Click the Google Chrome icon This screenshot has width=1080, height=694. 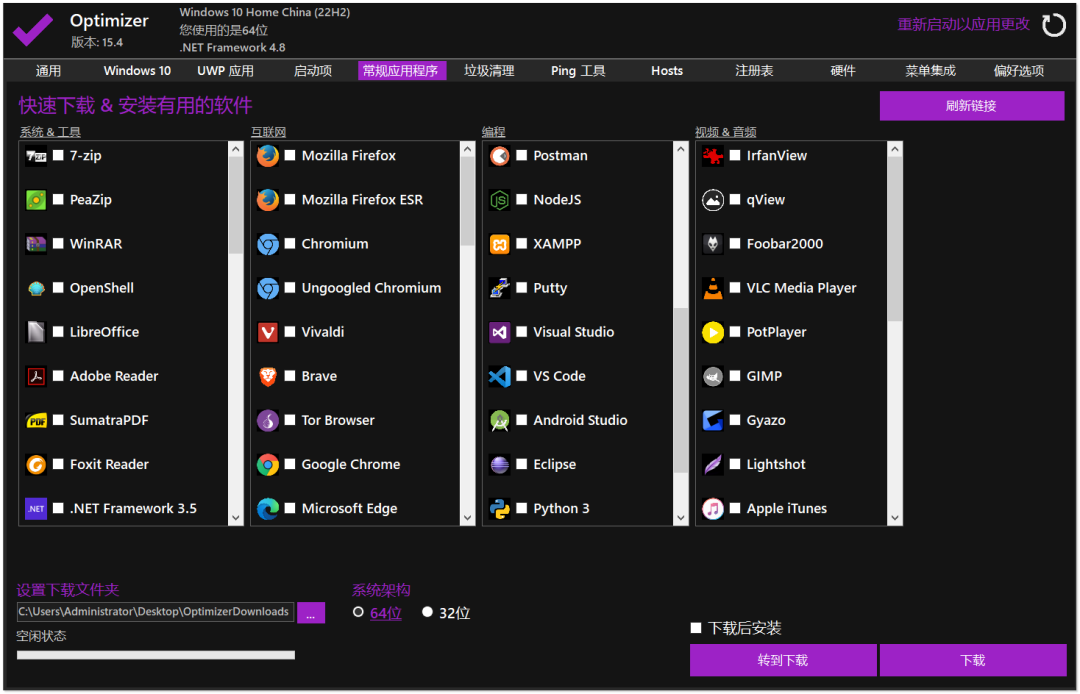(268, 465)
